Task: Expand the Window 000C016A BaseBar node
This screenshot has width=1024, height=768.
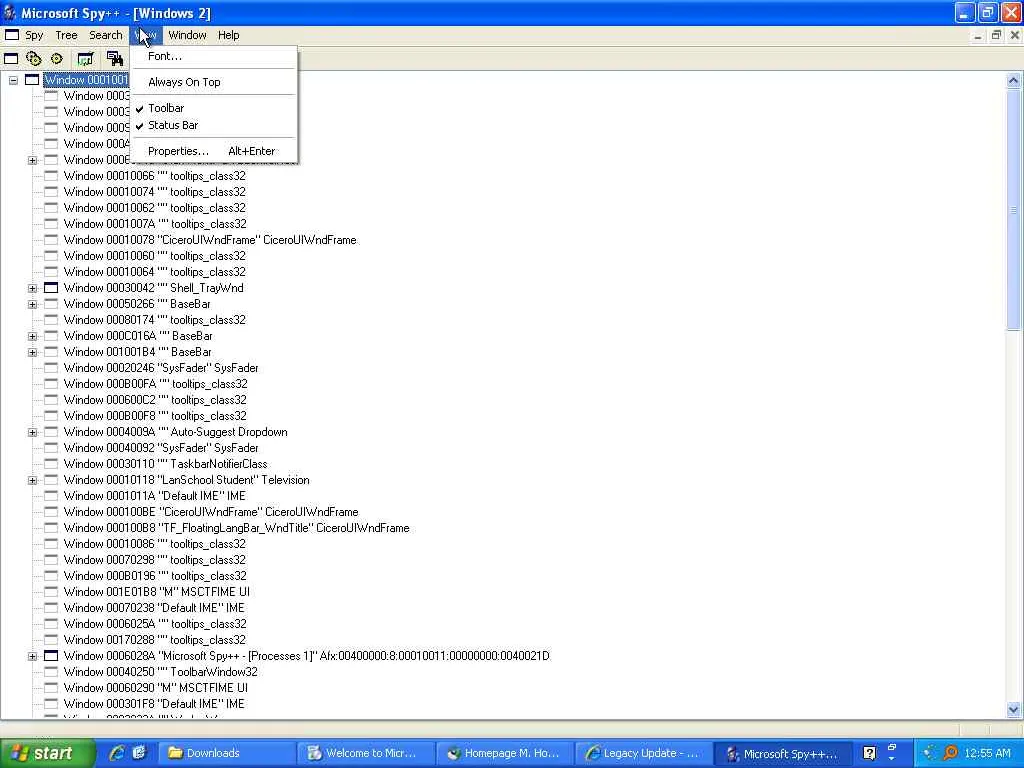Action: [33, 336]
